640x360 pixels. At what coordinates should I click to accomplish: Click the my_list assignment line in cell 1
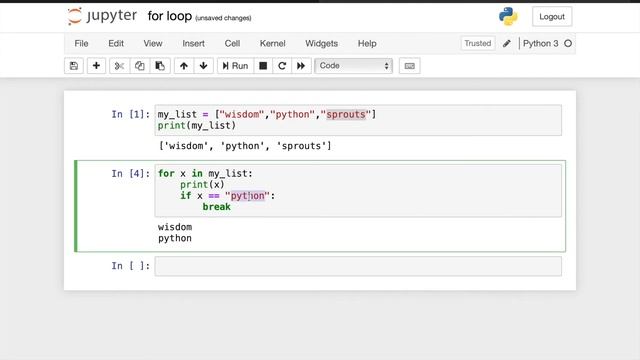pyautogui.click(x=267, y=114)
